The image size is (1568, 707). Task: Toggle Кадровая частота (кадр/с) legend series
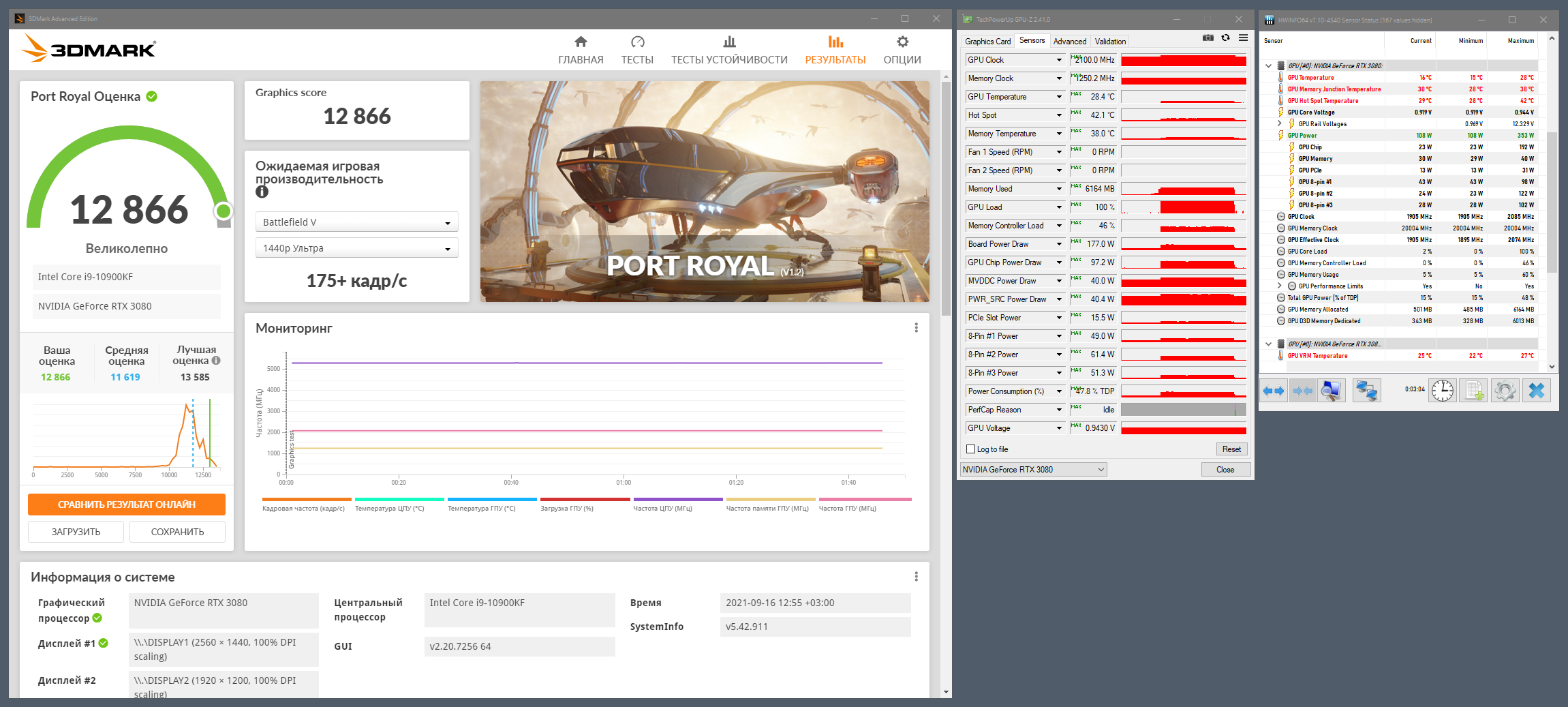click(x=306, y=505)
